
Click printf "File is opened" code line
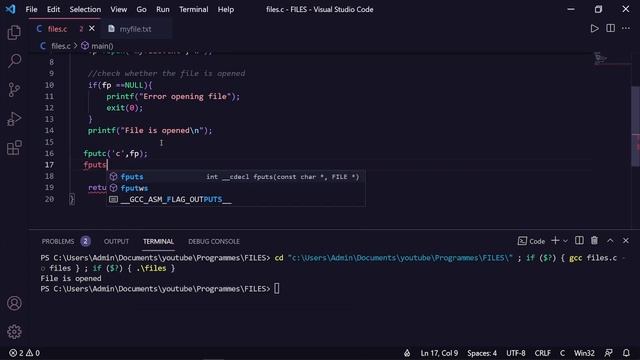(x=150, y=131)
